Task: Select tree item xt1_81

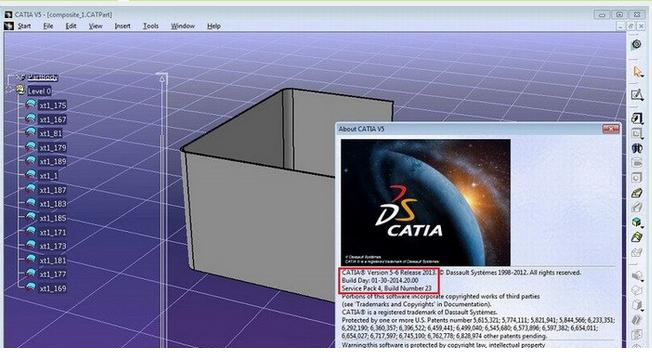Action: [x=51, y=134]
